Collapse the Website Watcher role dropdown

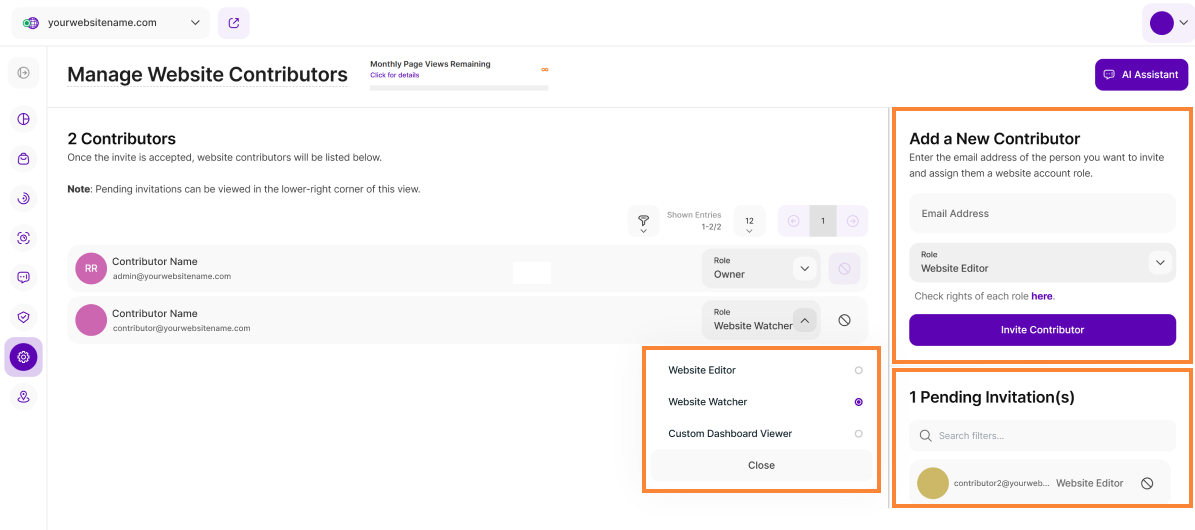805,321
